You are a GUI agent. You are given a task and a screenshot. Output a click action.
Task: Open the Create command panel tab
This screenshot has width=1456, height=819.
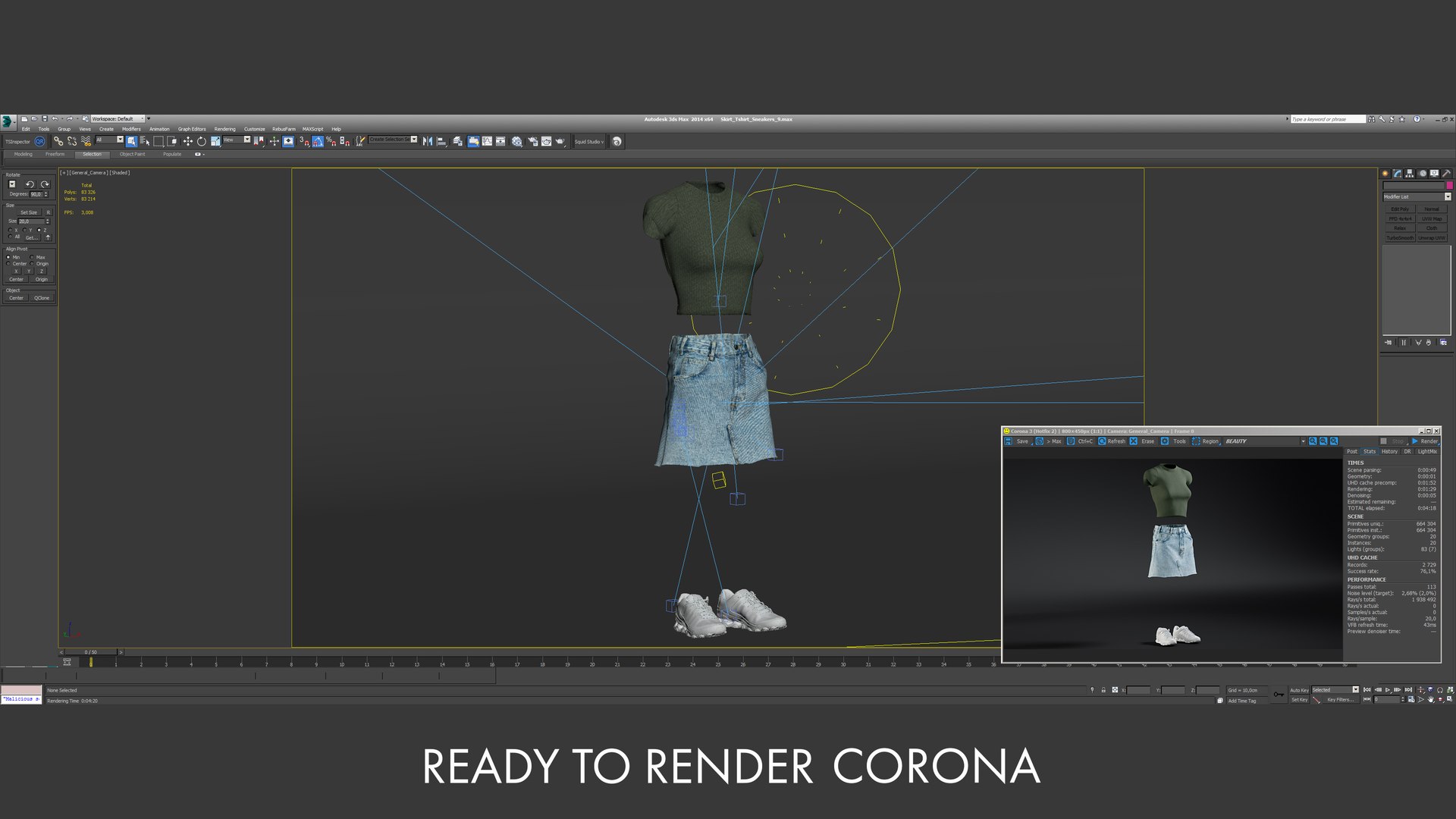1385,174
